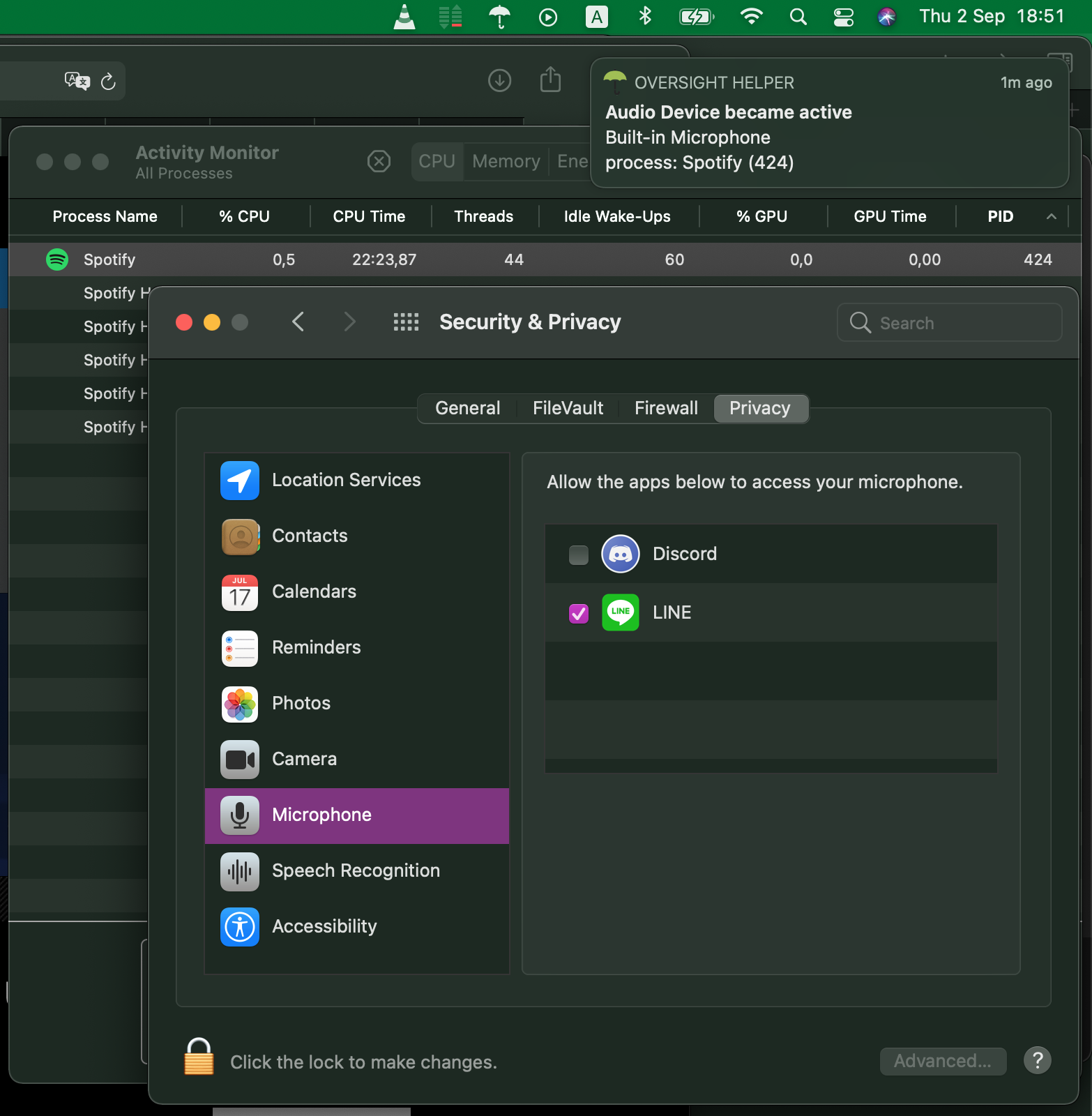Image resolution: width=1092 pixels, height=1116 pixels.
Task: Open Bluetooth menu bar icon
Action: tap(645, 16)
